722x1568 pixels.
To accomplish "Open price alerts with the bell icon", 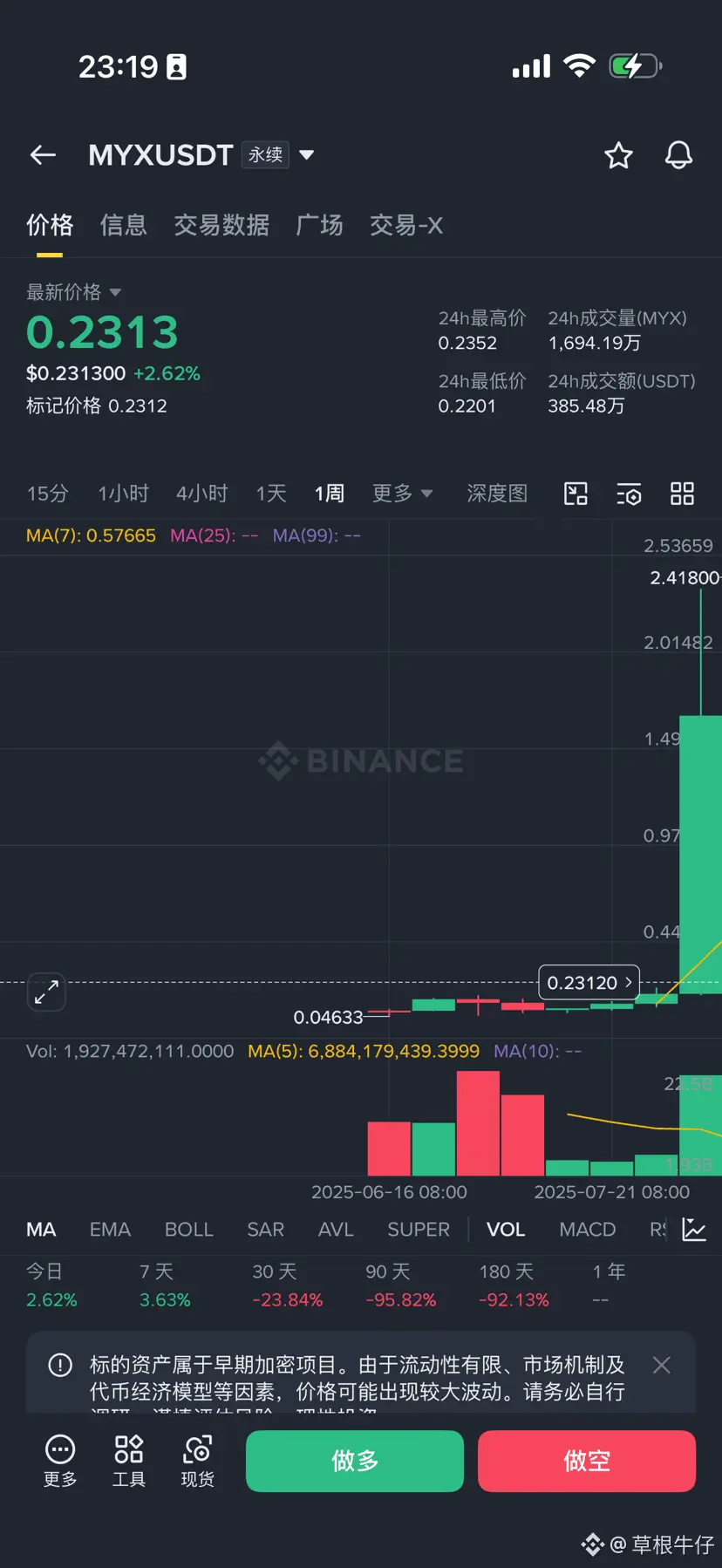I will (x=678, y=155).
